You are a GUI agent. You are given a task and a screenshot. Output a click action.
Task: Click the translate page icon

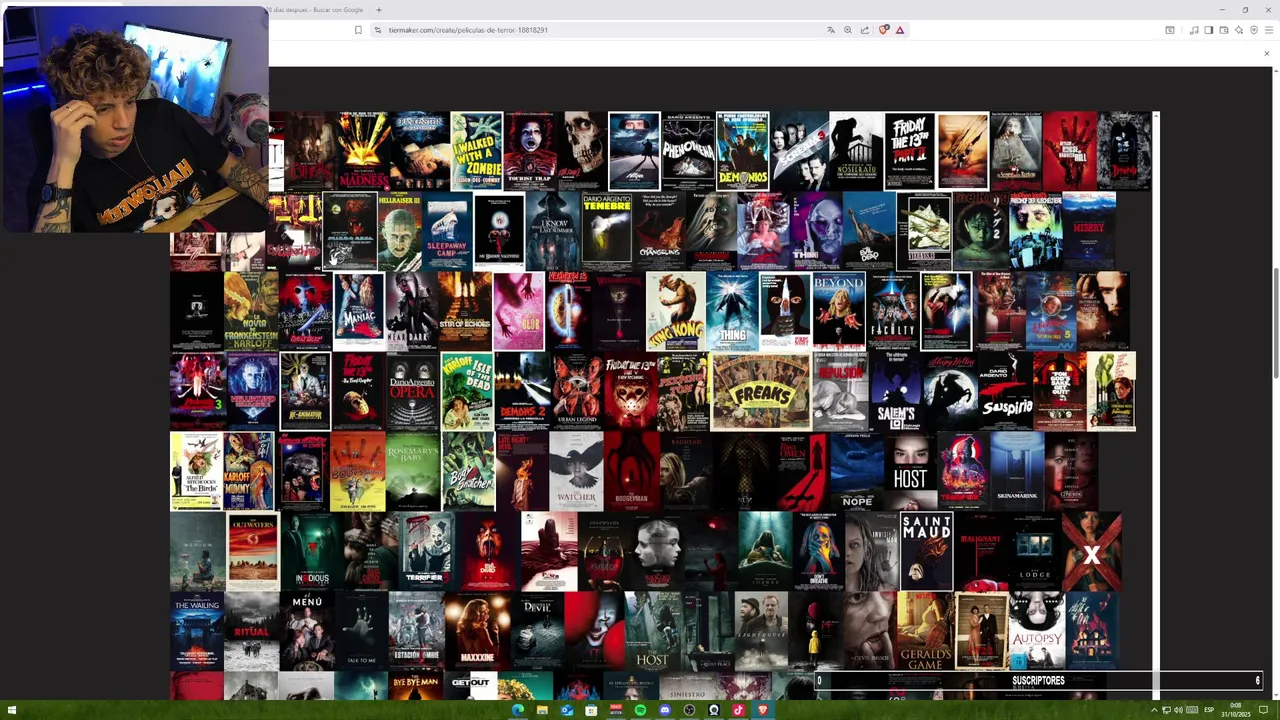pos(830,30)
